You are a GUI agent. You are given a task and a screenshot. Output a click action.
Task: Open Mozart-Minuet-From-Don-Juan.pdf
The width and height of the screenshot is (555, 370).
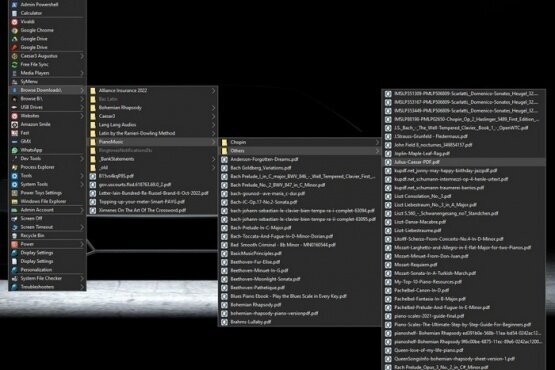click(x=464, y=256)
